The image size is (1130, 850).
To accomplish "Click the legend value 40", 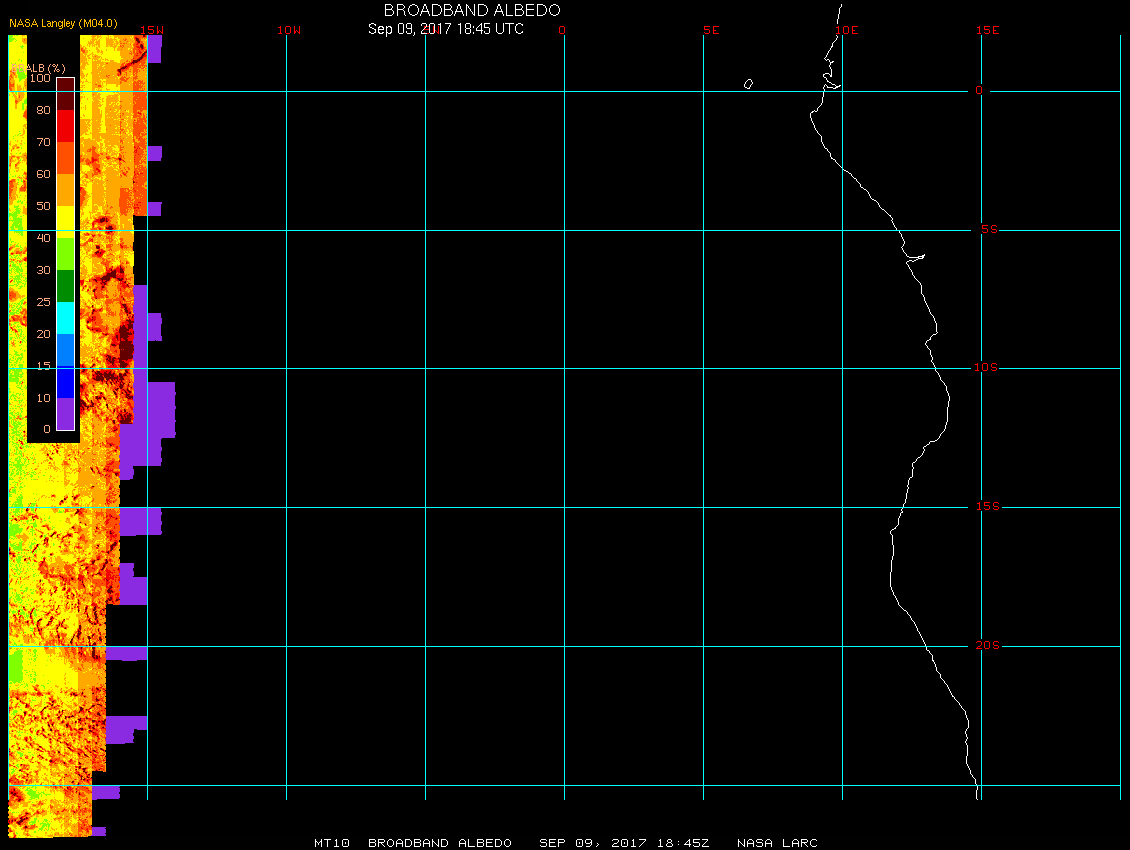I will 43,238.
